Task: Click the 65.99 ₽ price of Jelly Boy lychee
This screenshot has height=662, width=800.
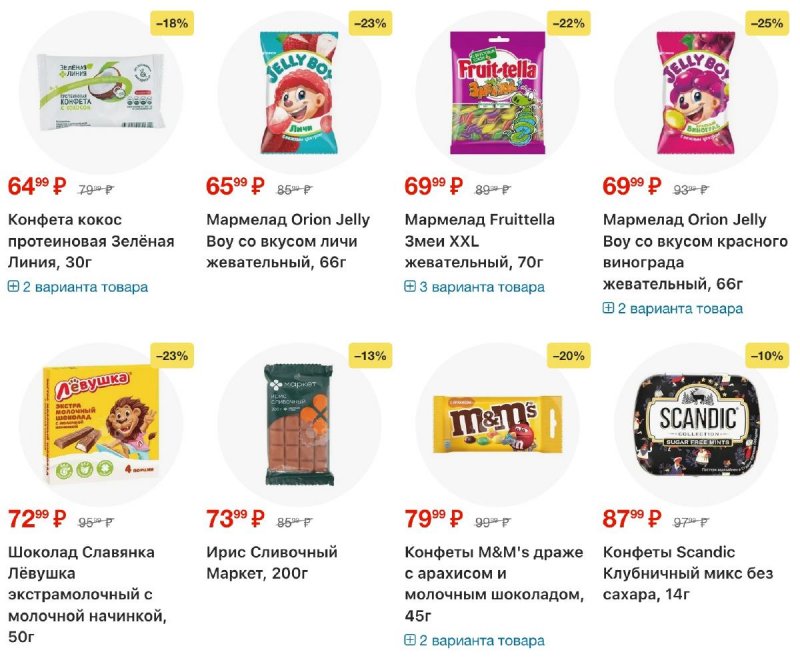Action: point(235,186)
